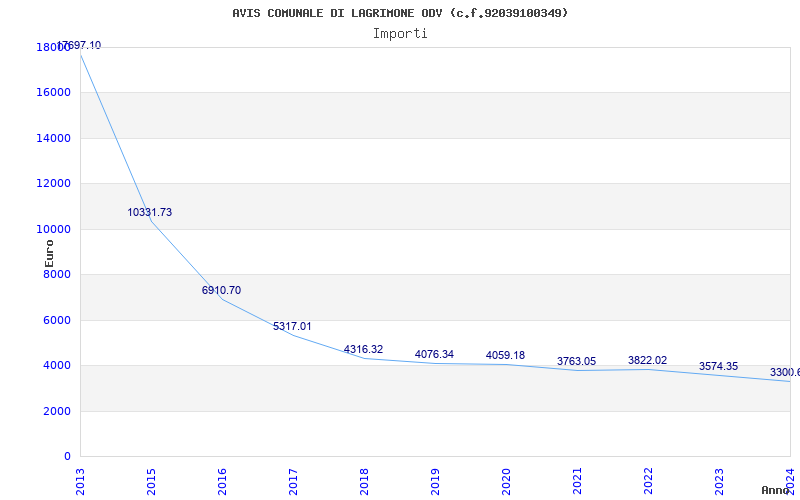Click the 16000 y-axis tick label
Screen dimensions: 800x500
click(53, 93)
